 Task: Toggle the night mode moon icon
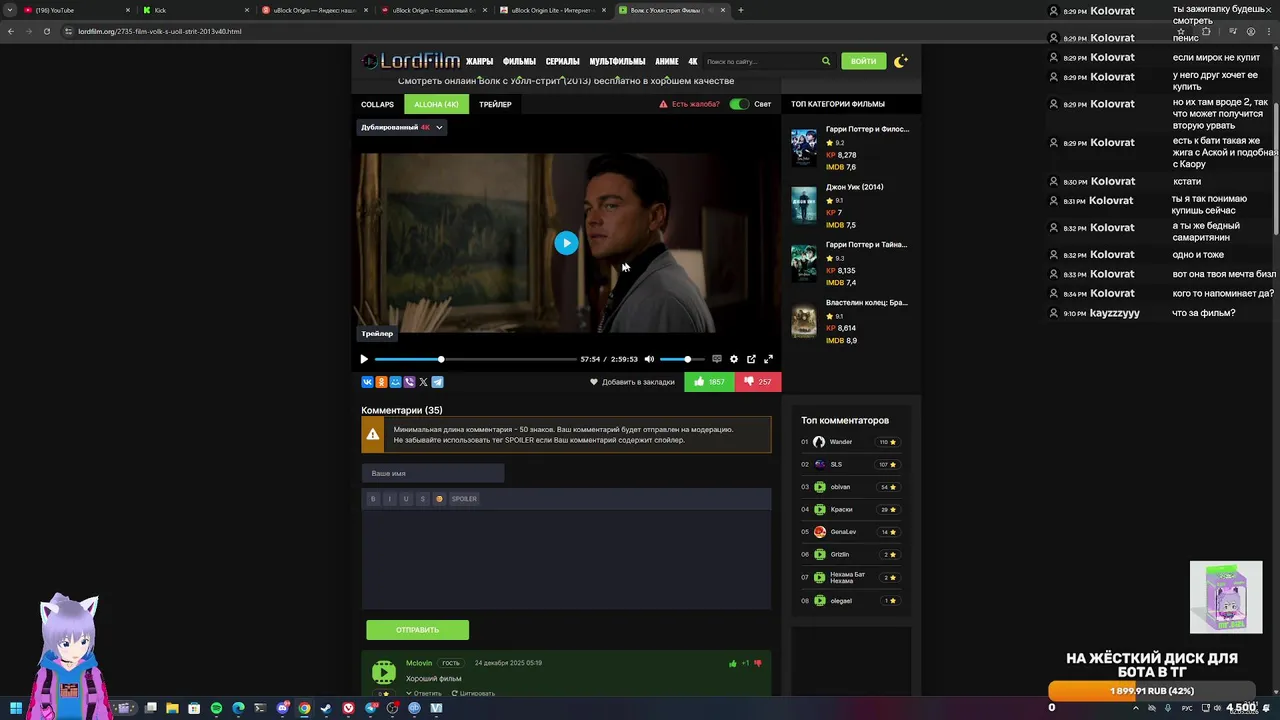901,61
